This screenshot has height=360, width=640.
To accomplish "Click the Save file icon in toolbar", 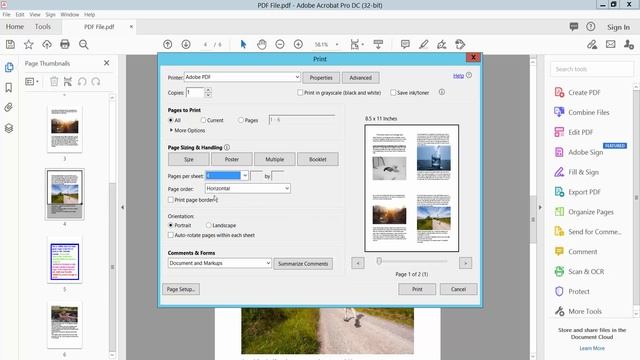I will [10, 44].
